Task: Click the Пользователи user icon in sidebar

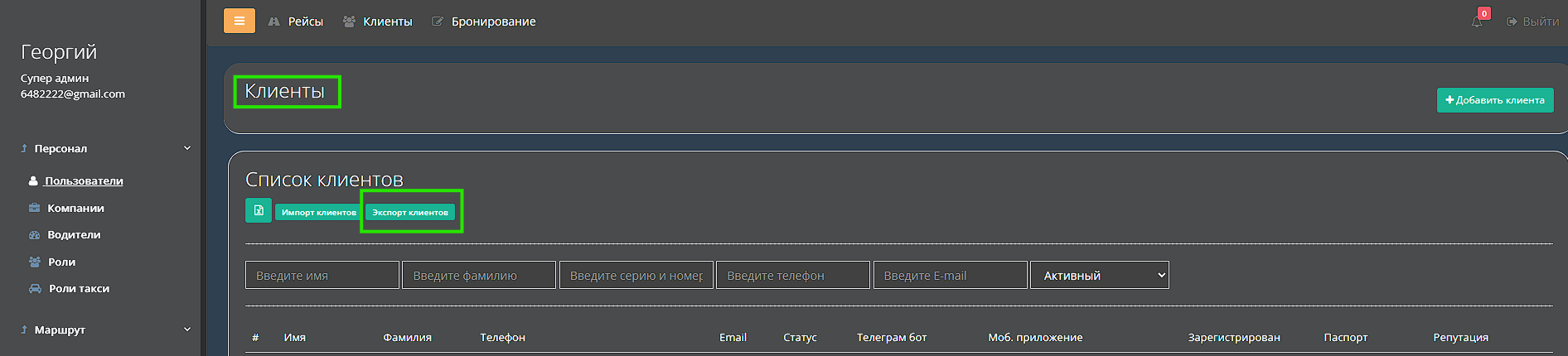Action: 33,180
